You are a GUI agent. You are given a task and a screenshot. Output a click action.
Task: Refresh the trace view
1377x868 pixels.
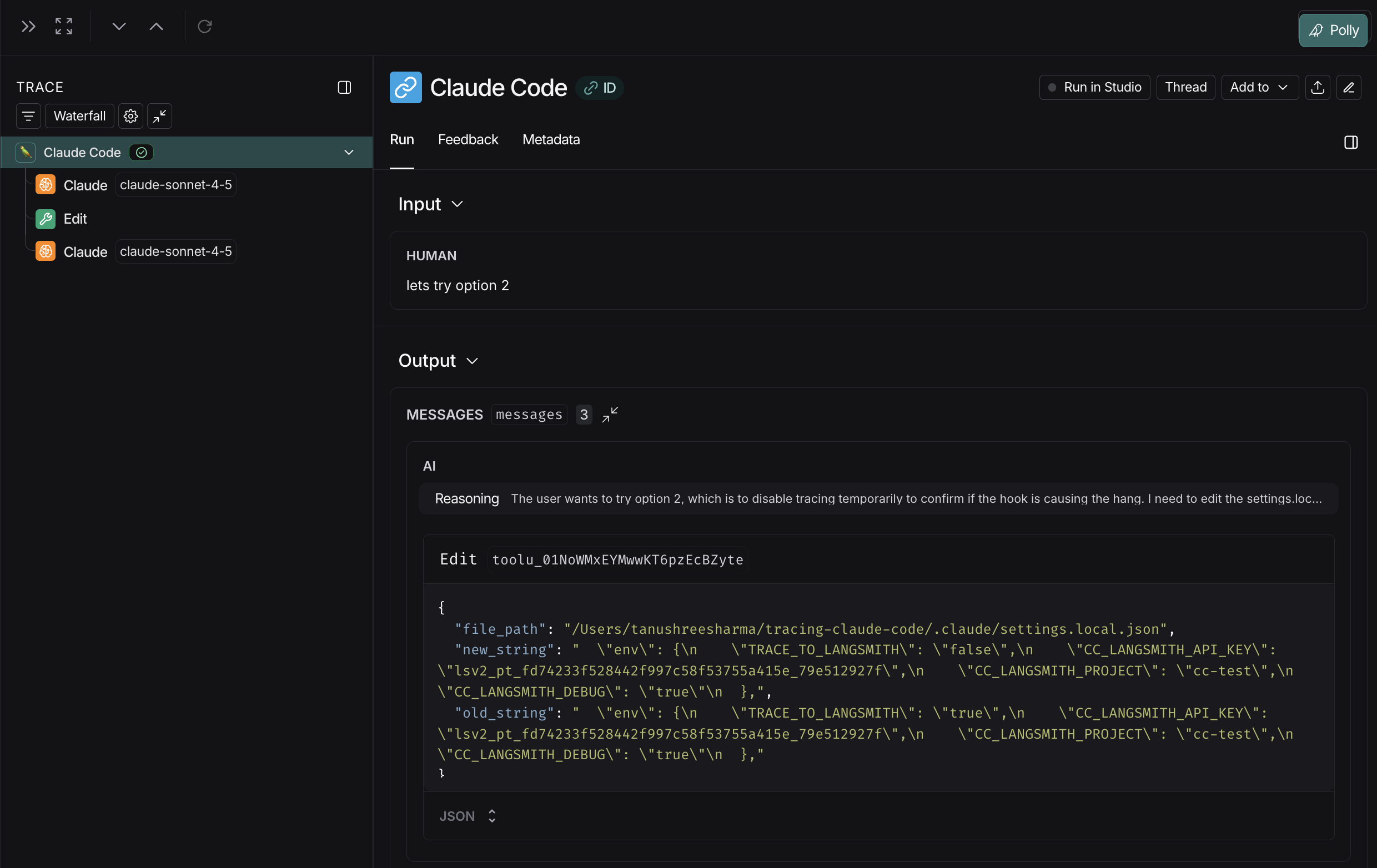tap(205, 26)
